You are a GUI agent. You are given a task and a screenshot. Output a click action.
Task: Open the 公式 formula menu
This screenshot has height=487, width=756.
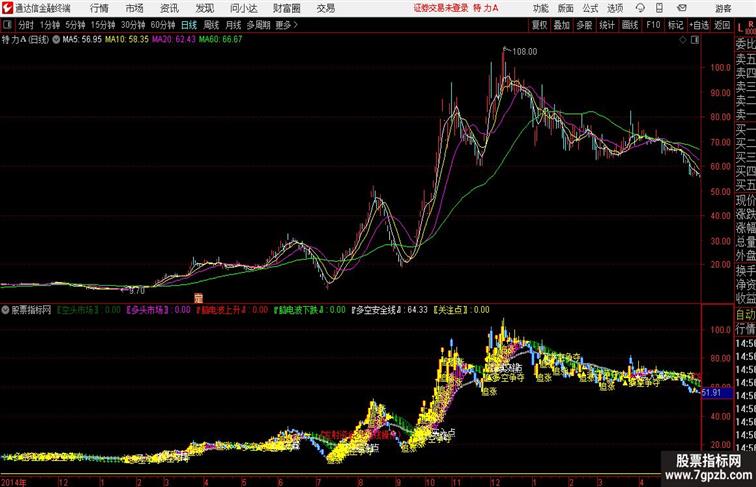590,8
